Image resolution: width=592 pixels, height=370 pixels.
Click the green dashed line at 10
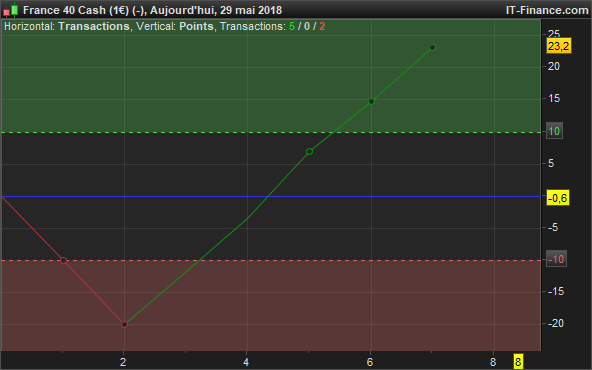tap(271, 132)
